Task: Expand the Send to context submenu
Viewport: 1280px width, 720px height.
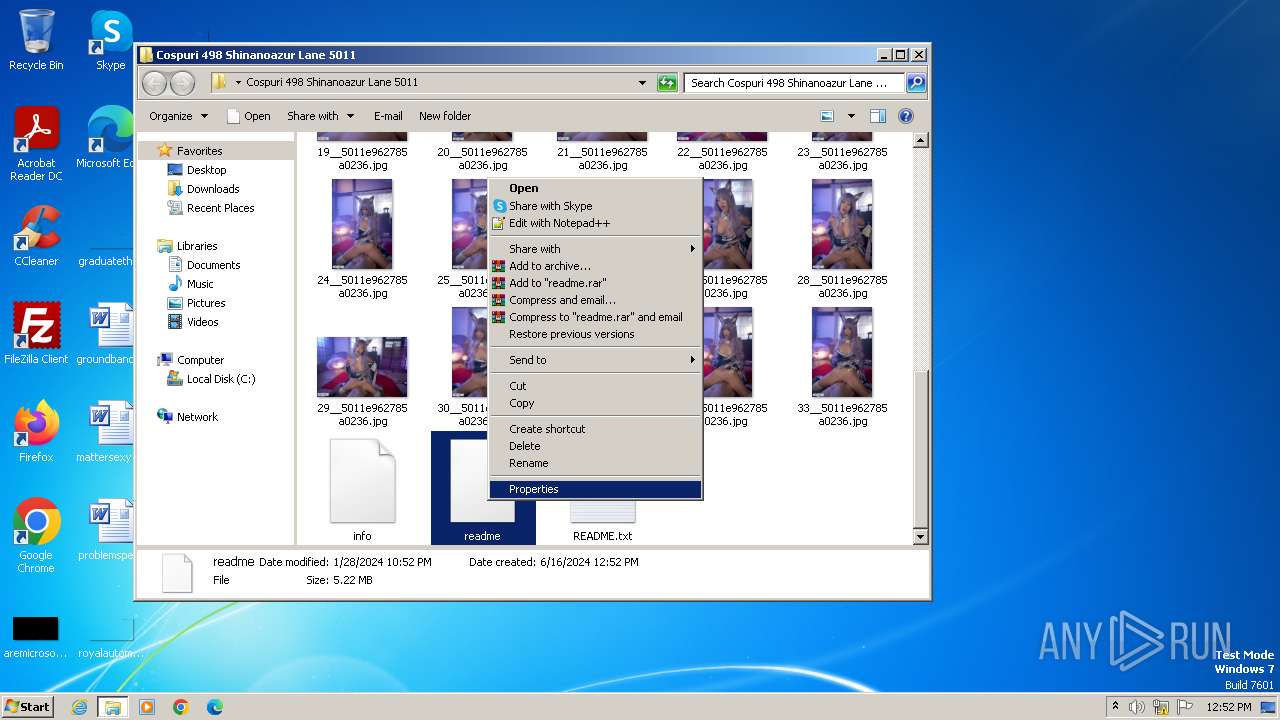Action: (x=596, y=360)
